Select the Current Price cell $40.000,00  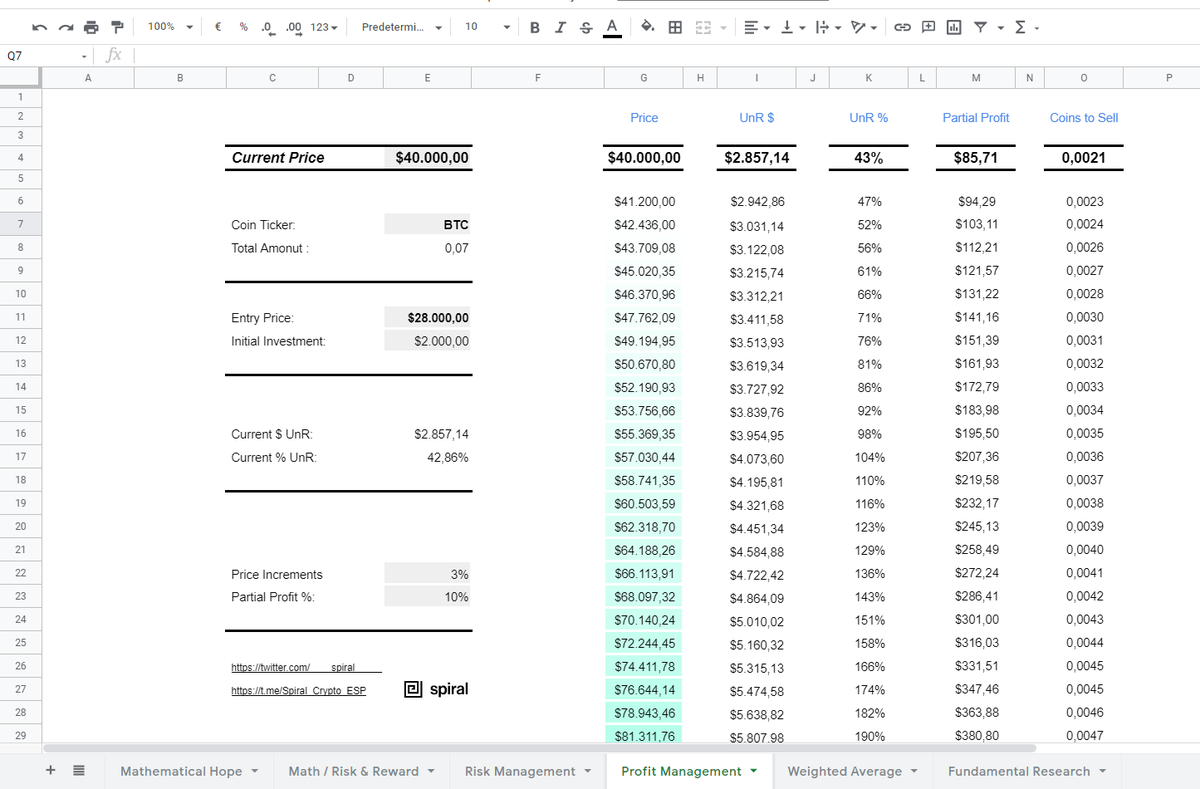pos(427,157)
